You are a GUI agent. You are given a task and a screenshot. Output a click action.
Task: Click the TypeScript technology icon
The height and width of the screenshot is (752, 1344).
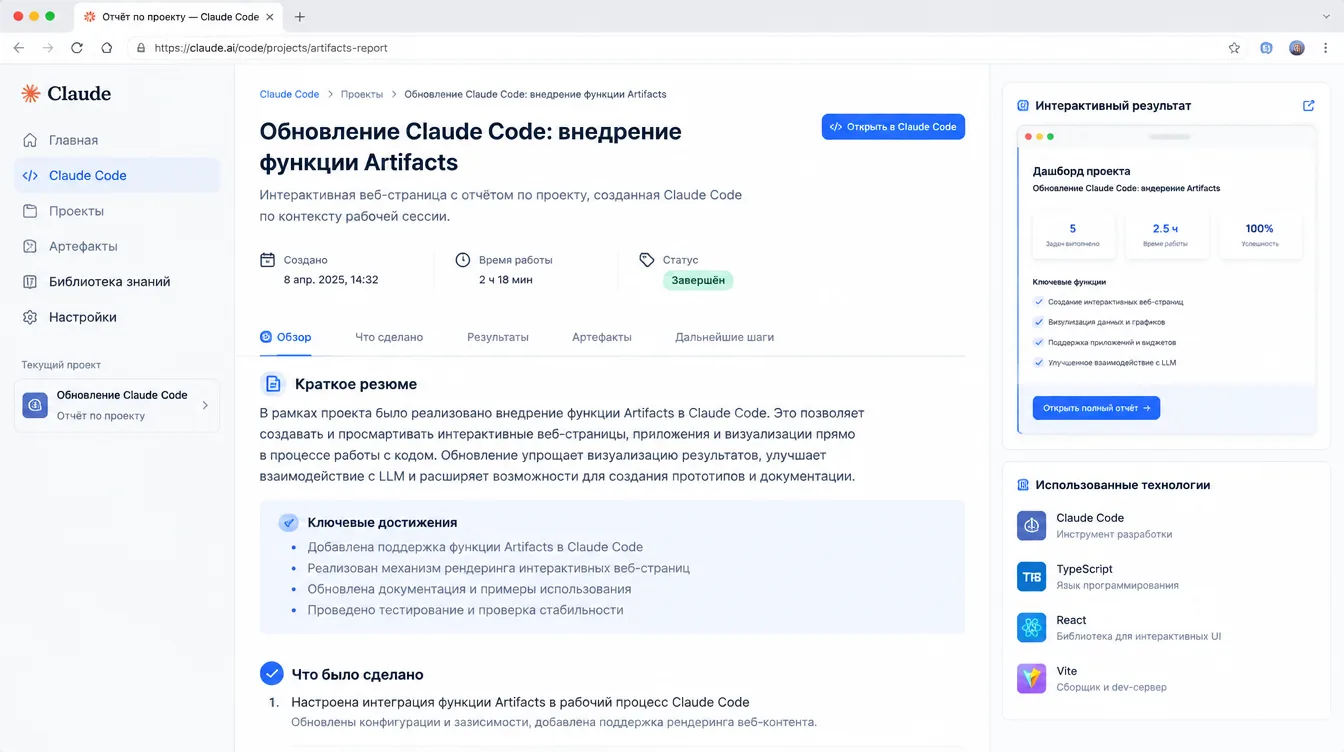(x=1031, y=576)
